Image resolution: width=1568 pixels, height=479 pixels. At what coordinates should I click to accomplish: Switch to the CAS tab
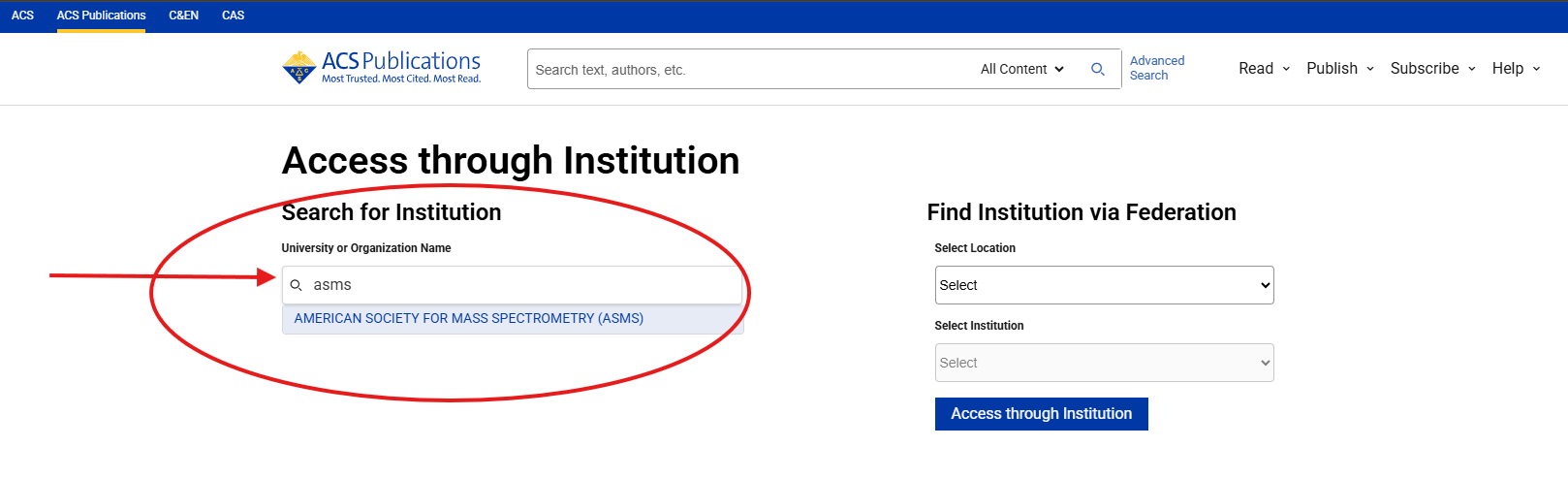pyautogui.click(x=233, y=16)
